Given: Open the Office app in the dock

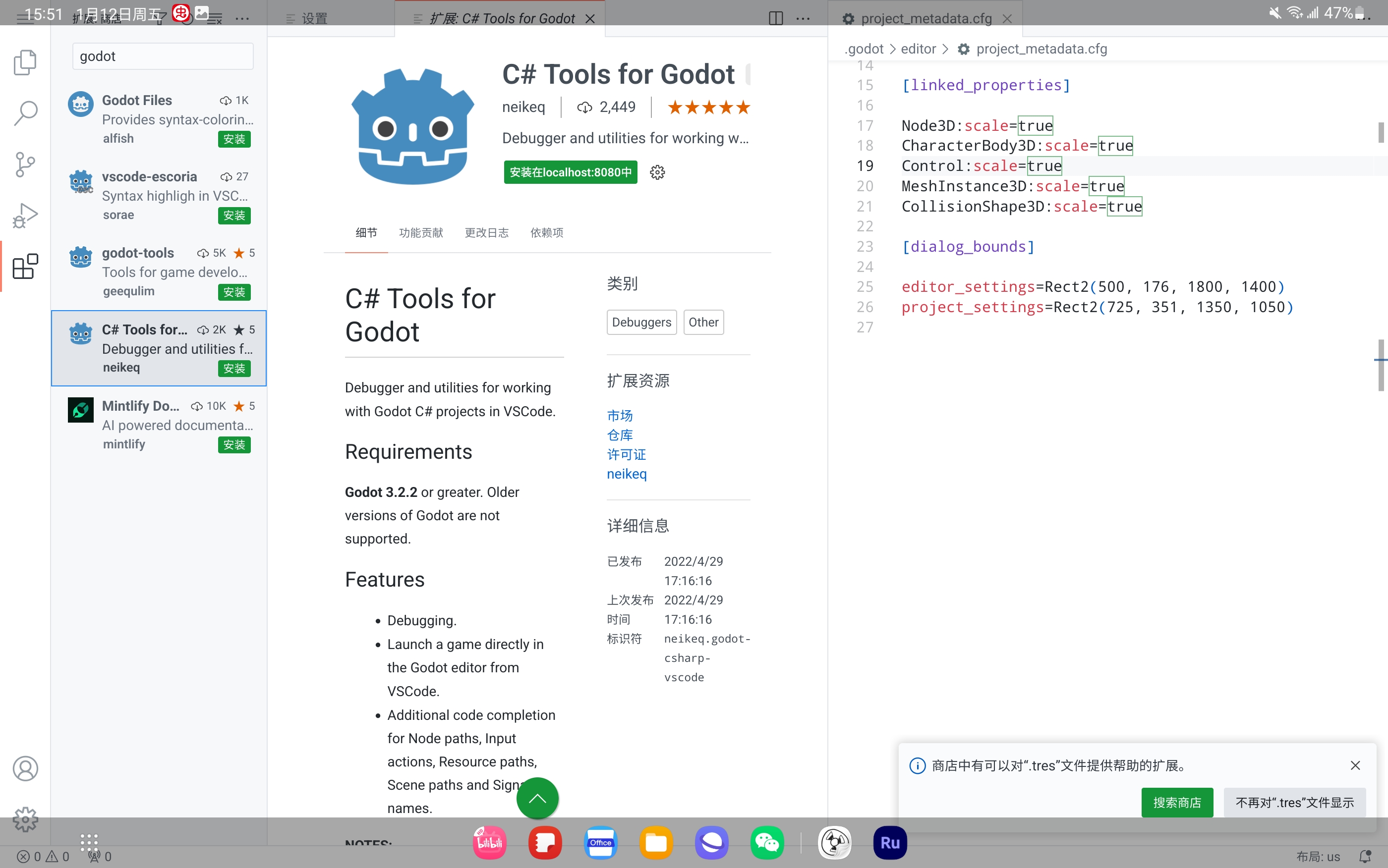Looking at the screenshot, I should click(600, 843).
